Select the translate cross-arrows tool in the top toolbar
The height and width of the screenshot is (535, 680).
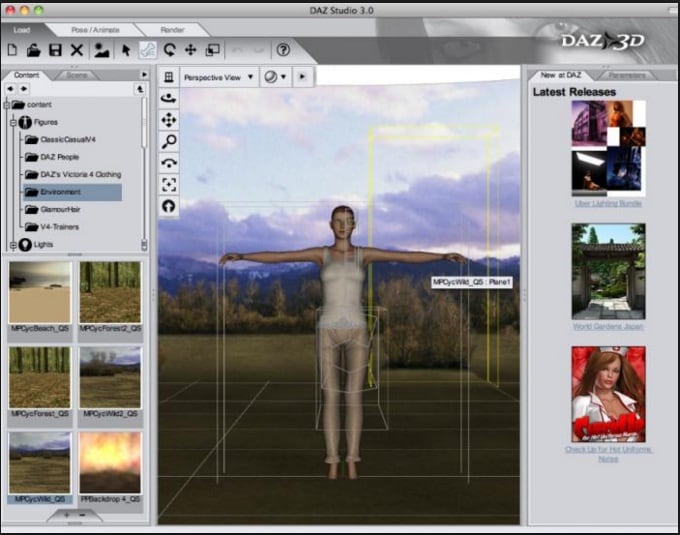pos(191,50)
